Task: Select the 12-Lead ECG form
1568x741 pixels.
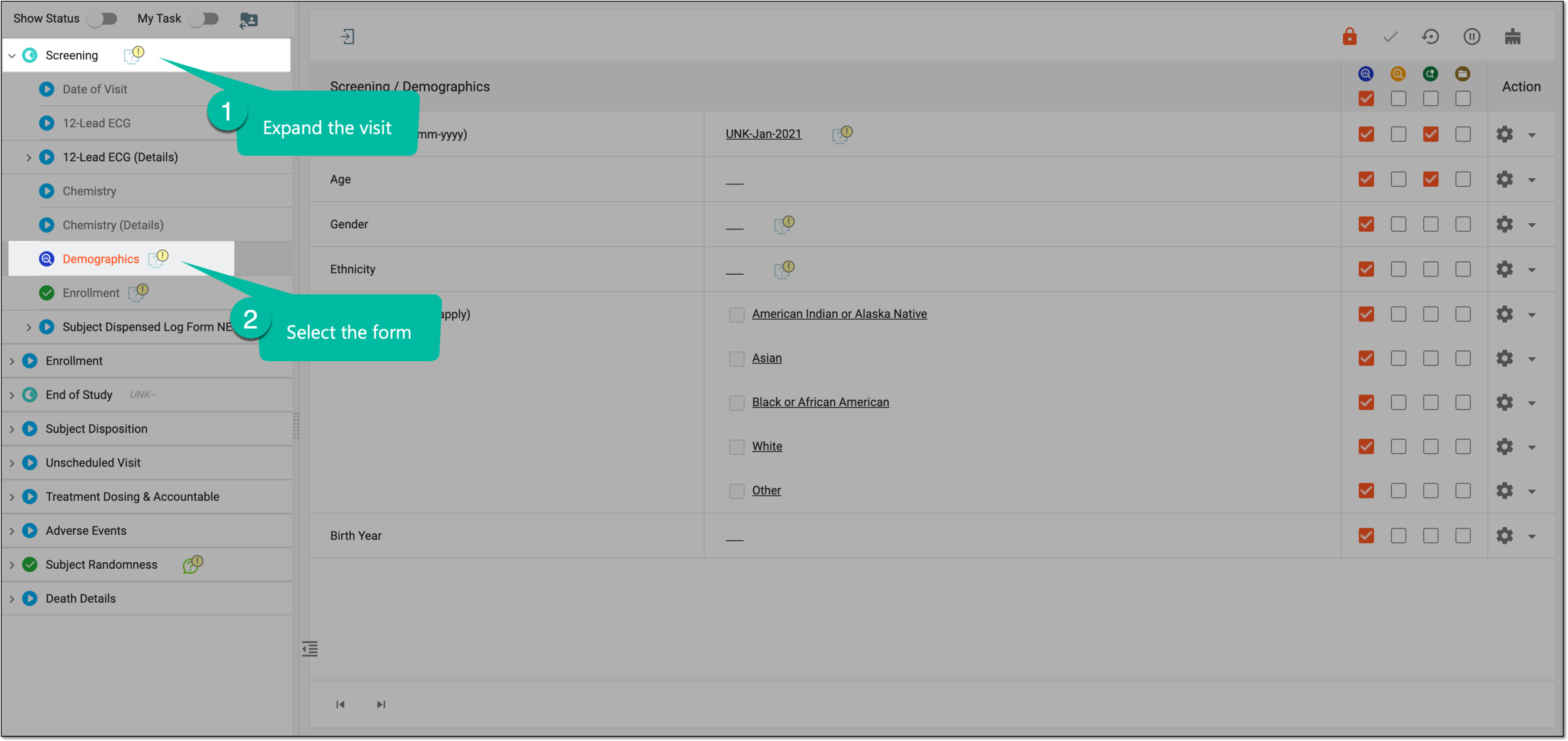Action: tap(97, 123)
